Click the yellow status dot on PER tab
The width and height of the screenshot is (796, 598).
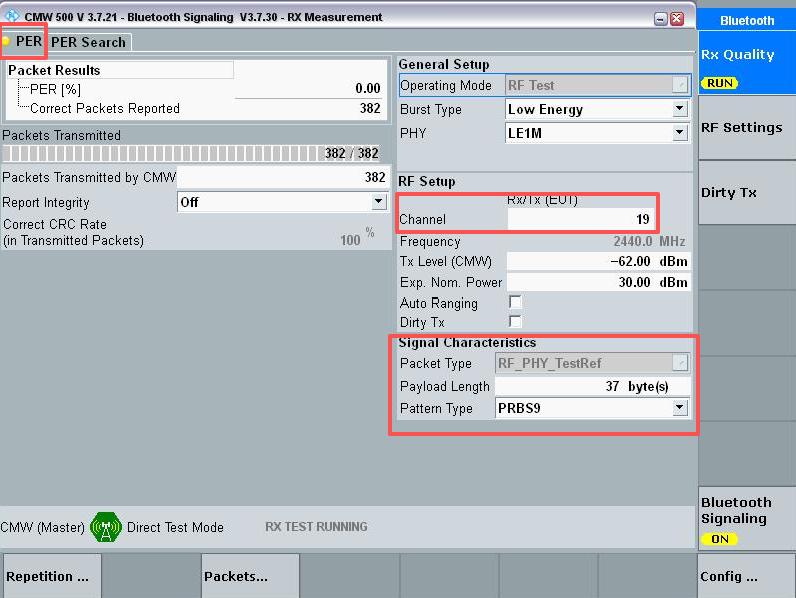(5, 41)
